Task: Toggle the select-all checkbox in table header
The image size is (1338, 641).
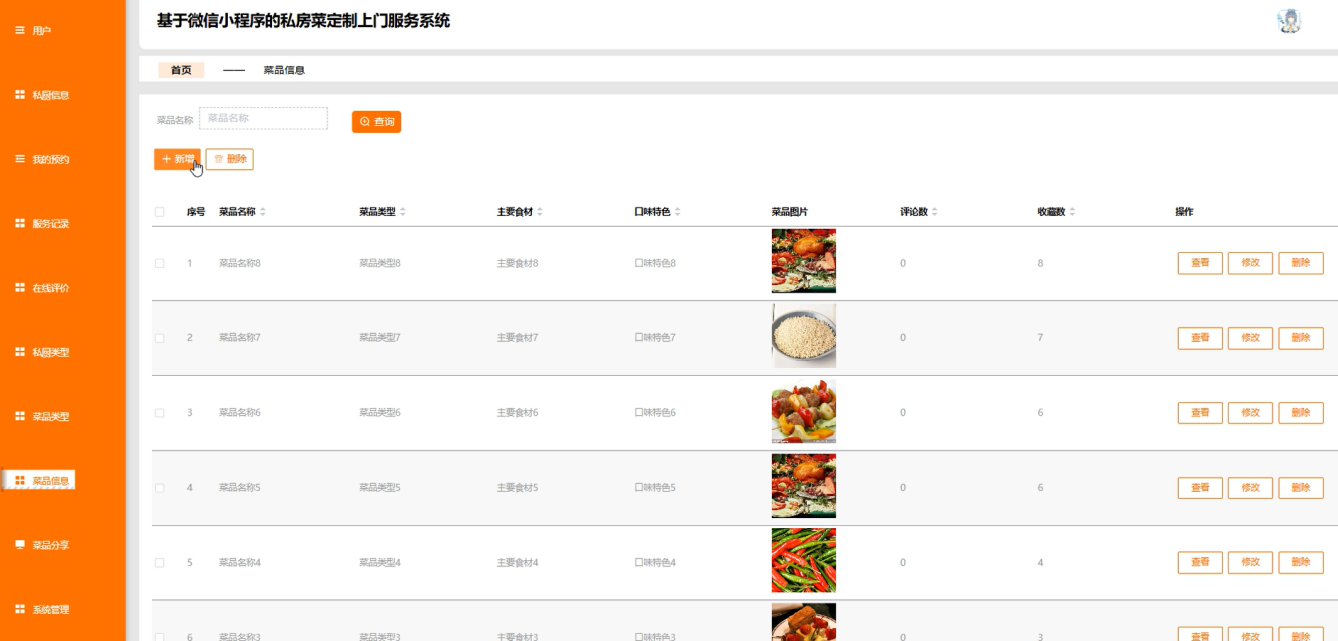Action: [159, 212]
